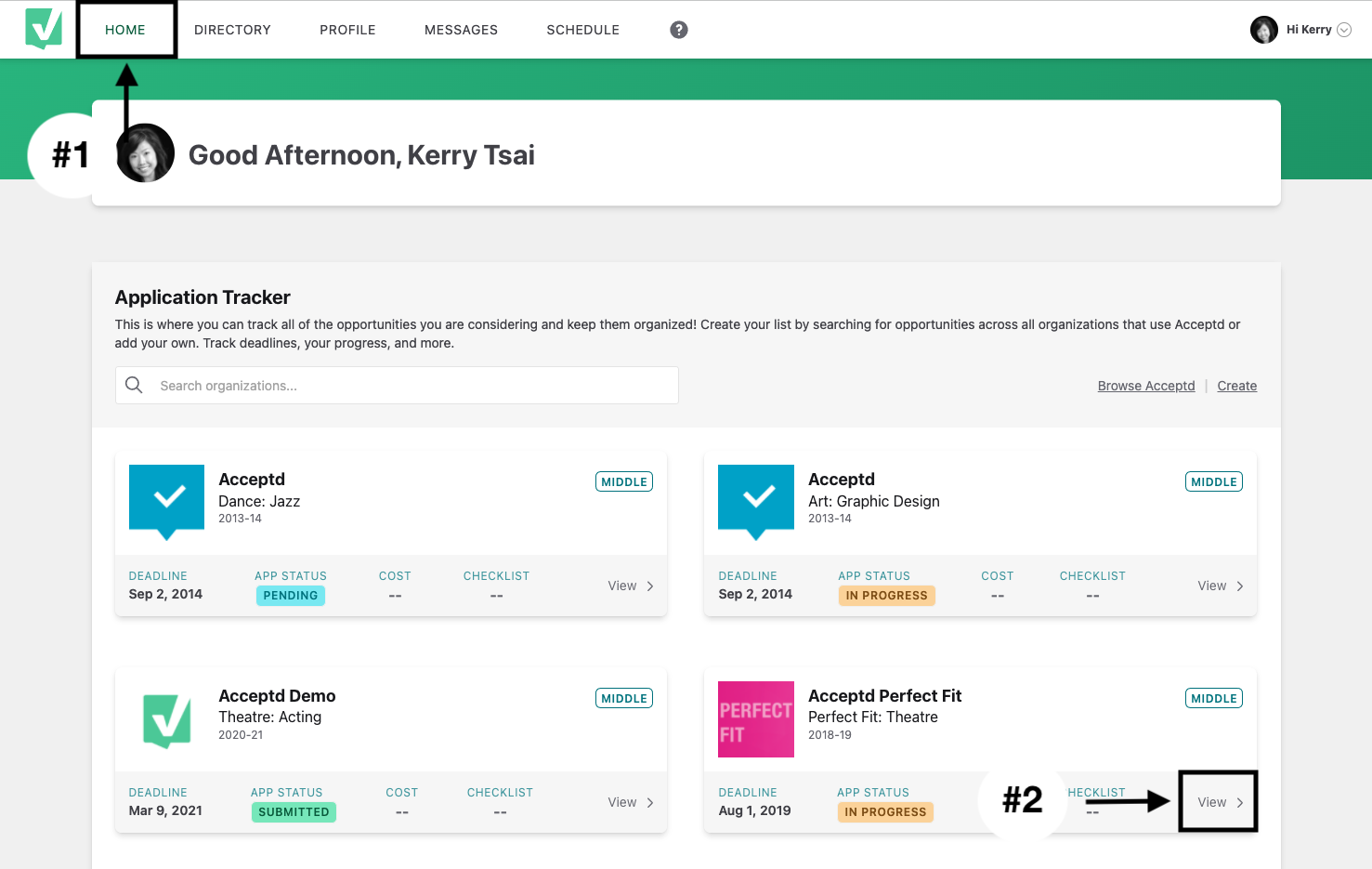Viewport: 1372px width, 869px height.
Task: Open the help question mark icon
Action: (x=679, y=30)
